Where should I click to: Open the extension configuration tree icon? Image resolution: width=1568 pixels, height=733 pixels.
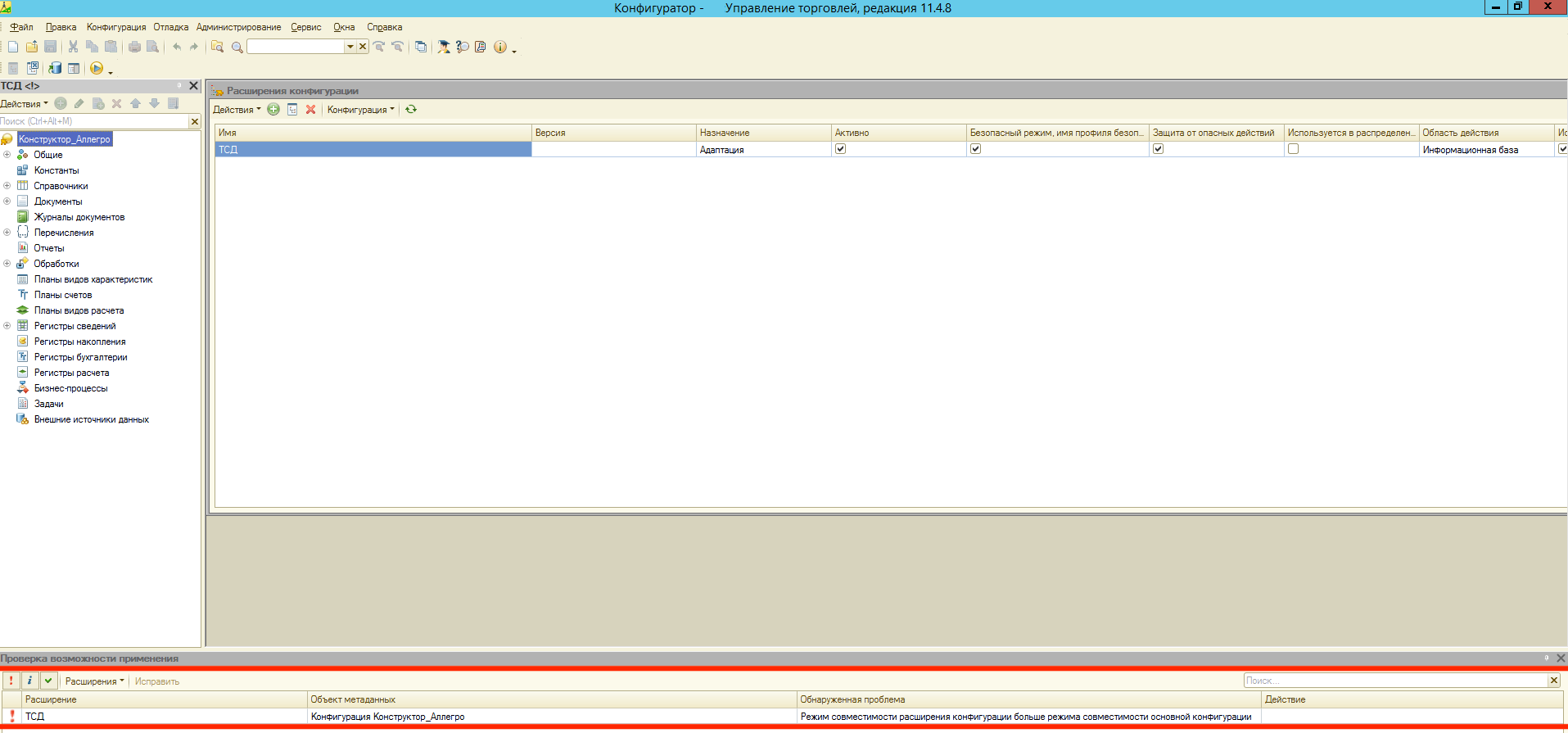[292, 109]
